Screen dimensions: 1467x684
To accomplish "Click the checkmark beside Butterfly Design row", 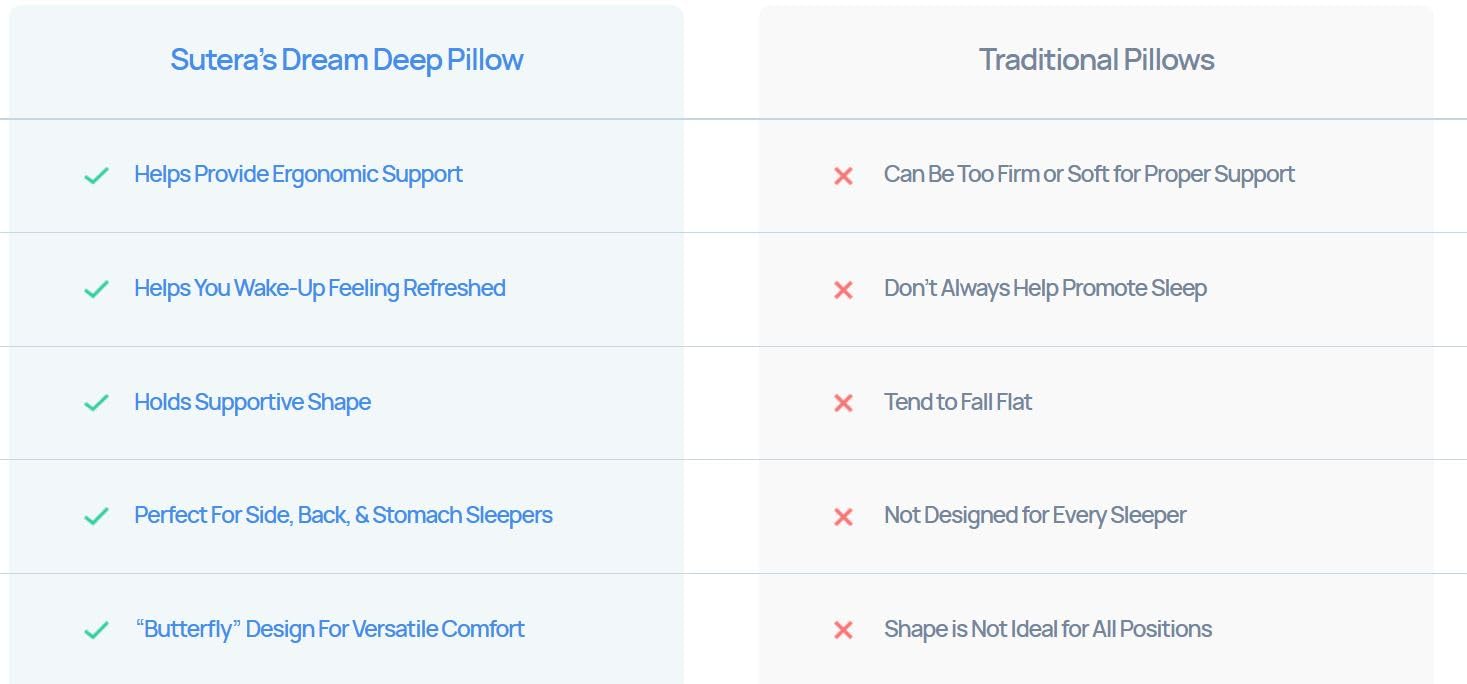I will 96,631.
